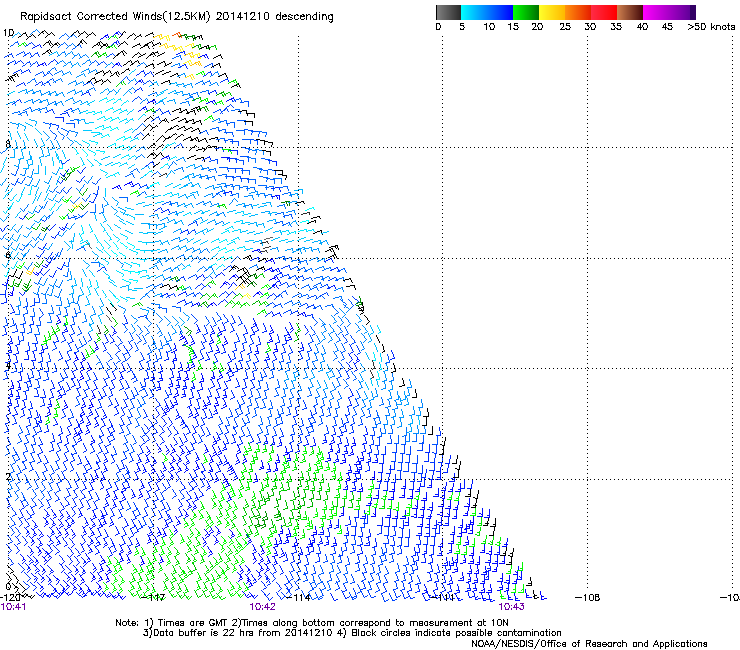Click the purple '10:42' time label
The height and width of the screenshot is (650, 740).
(262, 607)
